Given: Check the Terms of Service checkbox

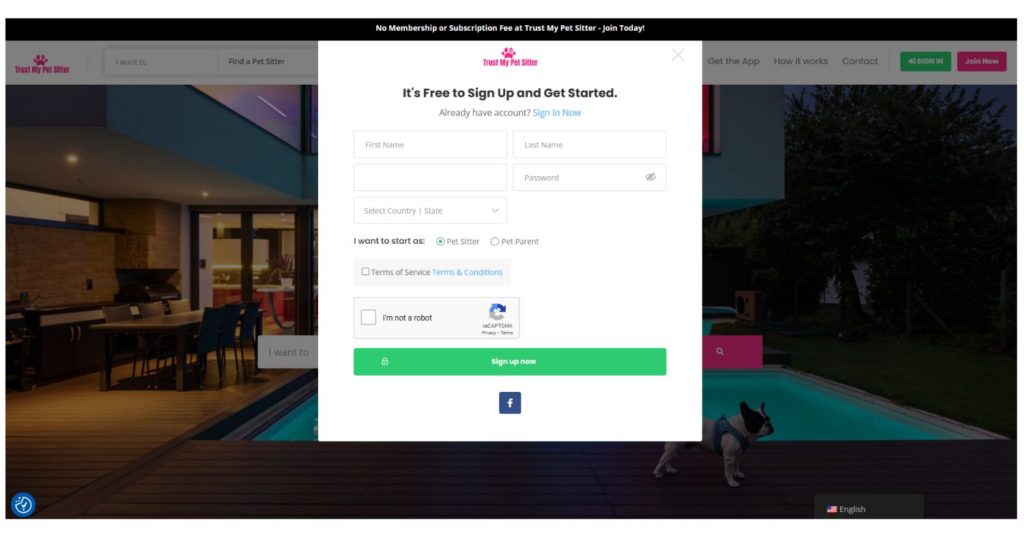Looking at the screenshot, I should pos(365,272).
